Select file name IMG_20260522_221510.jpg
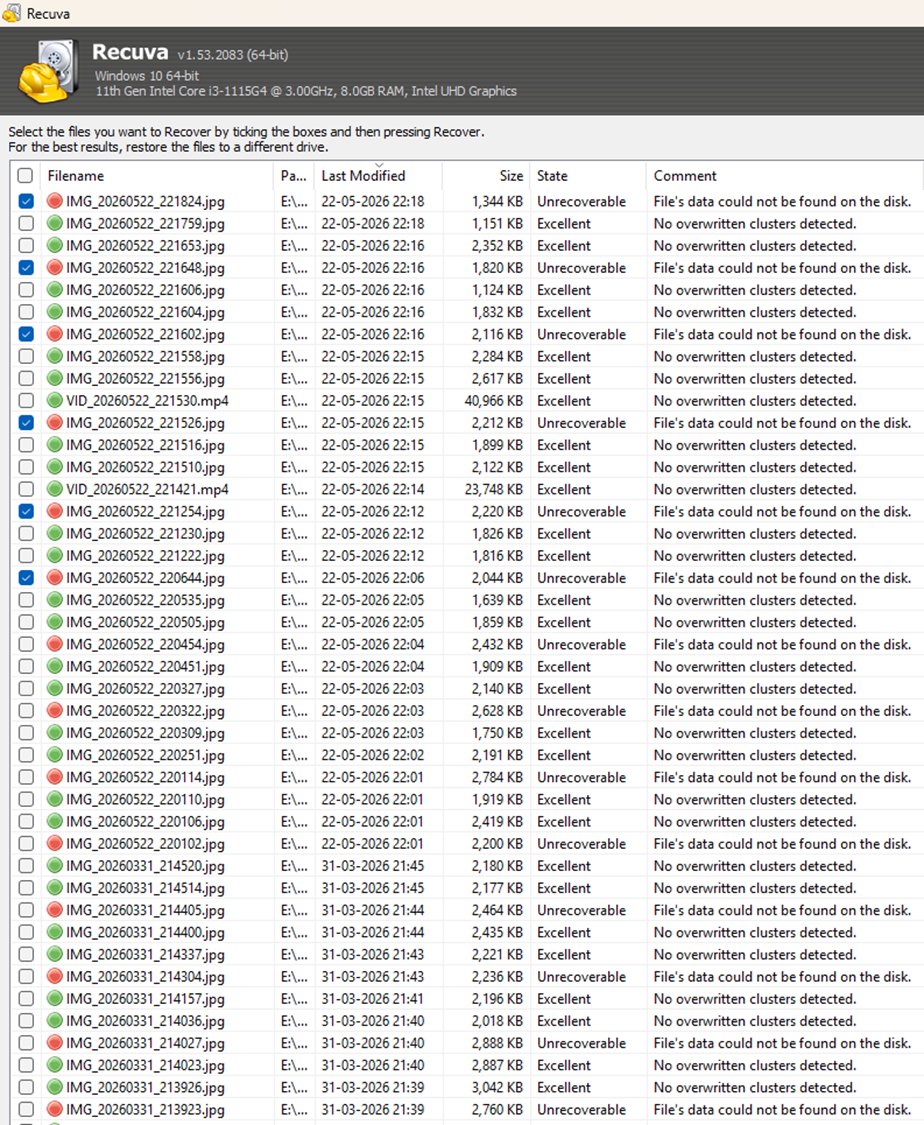 [145, 468]
